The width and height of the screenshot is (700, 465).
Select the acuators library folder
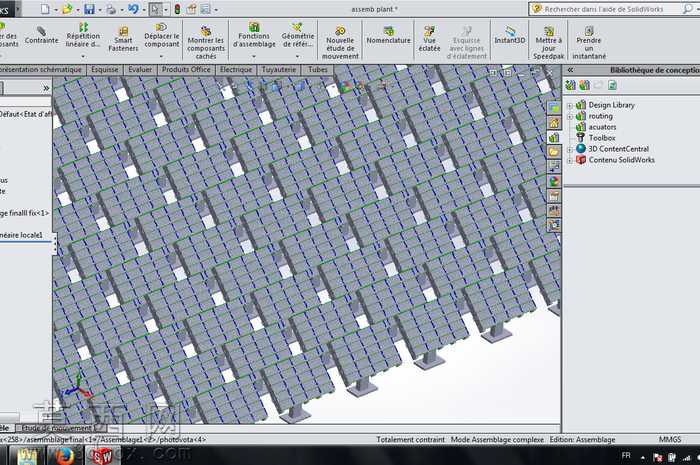click(602, 127)
